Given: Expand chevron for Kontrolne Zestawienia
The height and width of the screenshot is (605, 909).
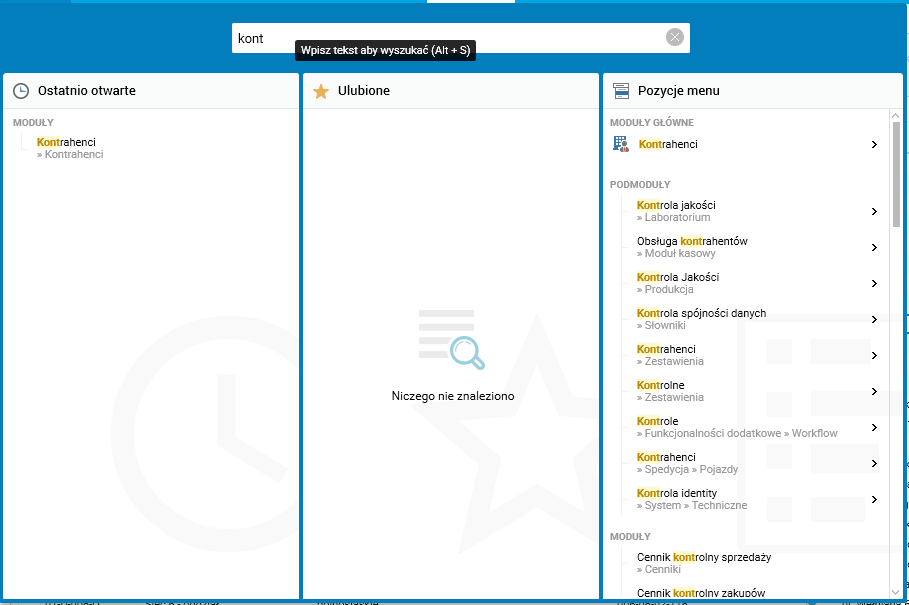Looking at the screenshot, I should pyautogui.click(x=874, y=391).
